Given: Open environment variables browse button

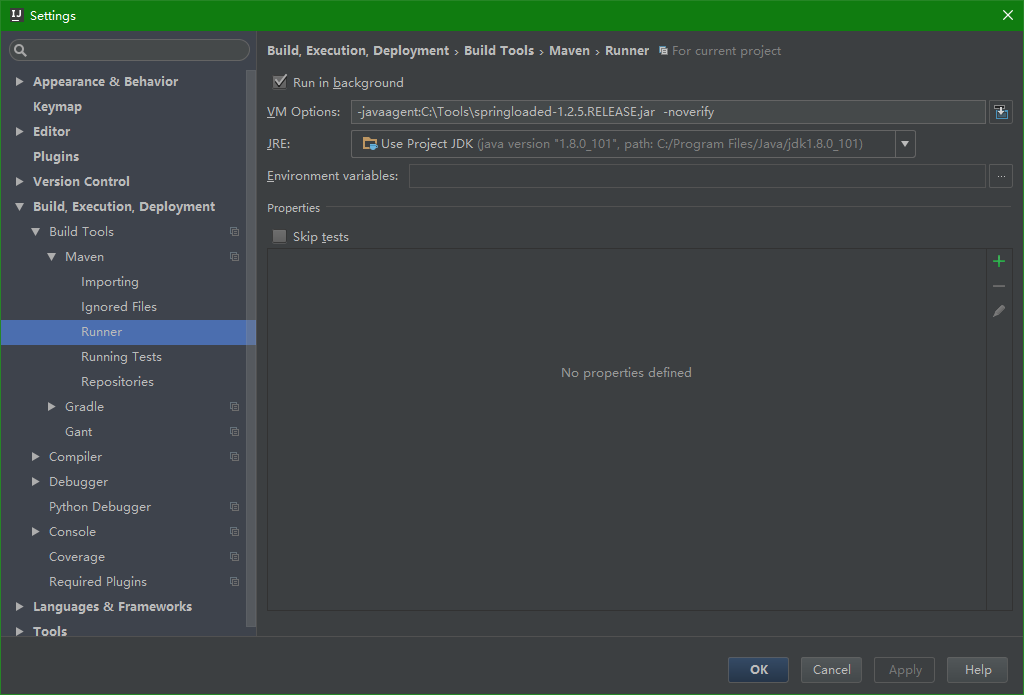Looking at the screenshot, I should (1000, 176).
